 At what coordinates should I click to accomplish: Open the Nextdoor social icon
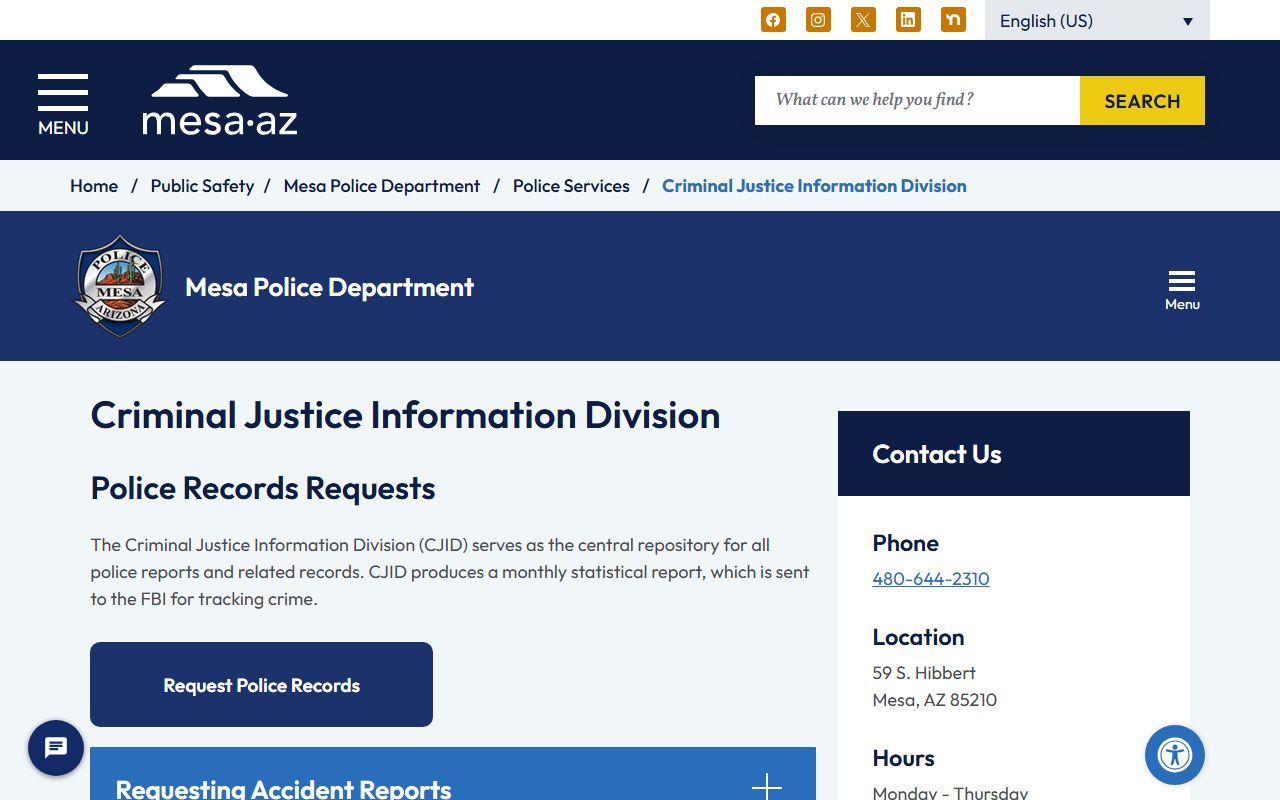pyautogui.click(x=953, y=20)
